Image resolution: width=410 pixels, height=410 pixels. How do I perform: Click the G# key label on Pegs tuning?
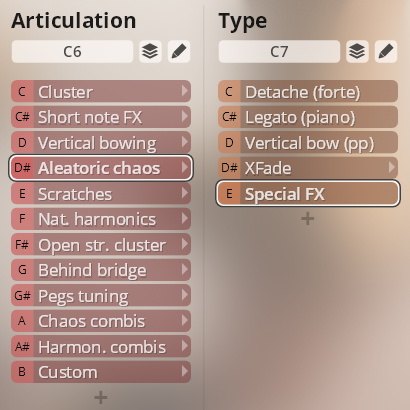point(22,295)
